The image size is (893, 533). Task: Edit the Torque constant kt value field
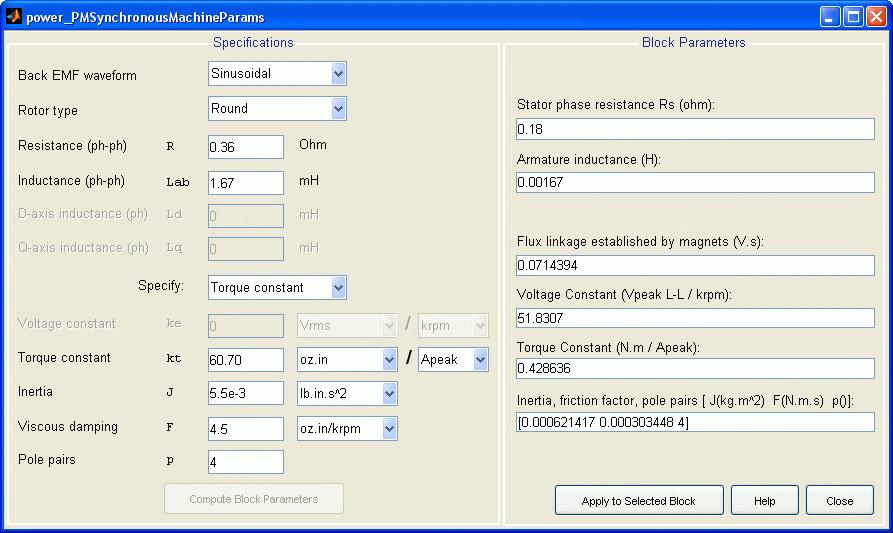(x=246, y=360)
